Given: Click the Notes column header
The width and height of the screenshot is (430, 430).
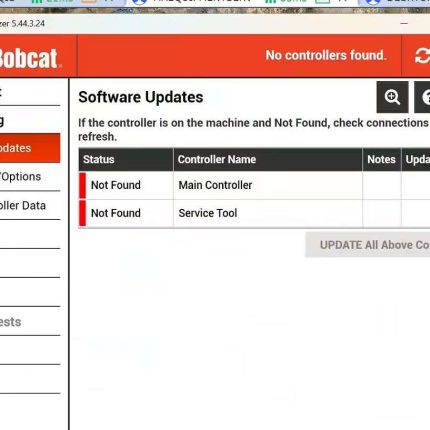Looking at the screenshot, I should coord(382,159).
